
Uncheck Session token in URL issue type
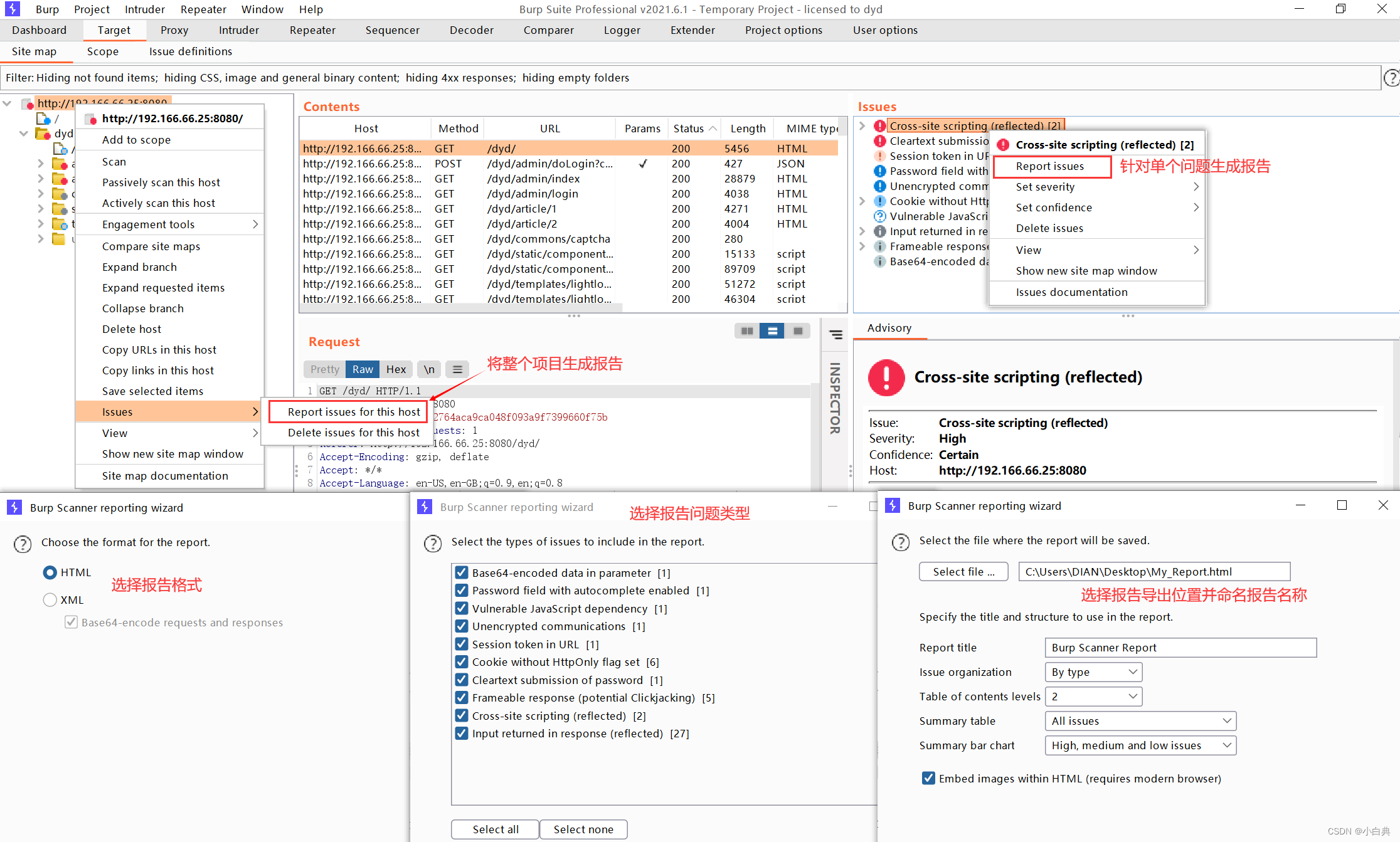point(462,644)
